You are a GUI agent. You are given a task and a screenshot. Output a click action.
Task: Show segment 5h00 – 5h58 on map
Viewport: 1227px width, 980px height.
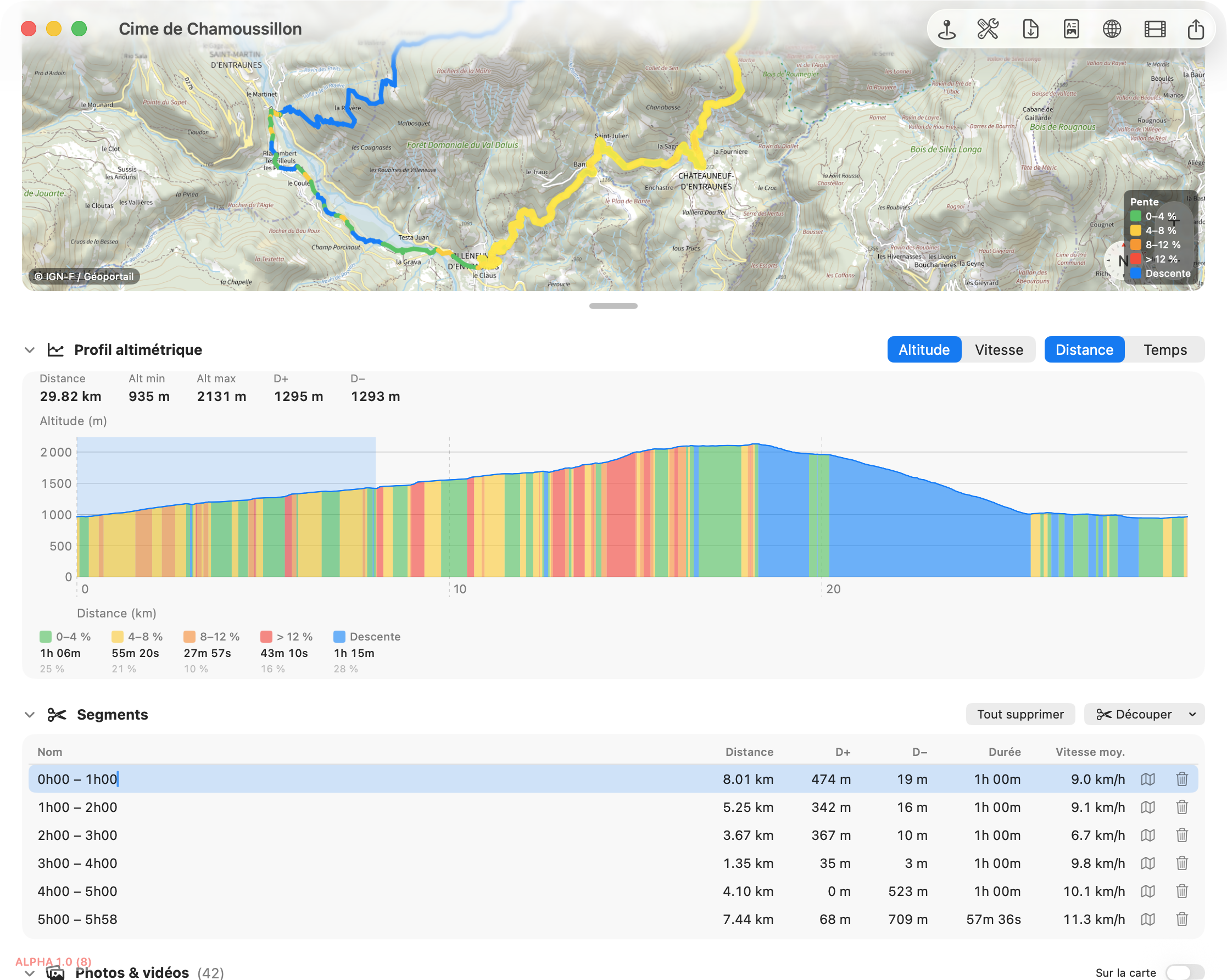[1148, 919]
